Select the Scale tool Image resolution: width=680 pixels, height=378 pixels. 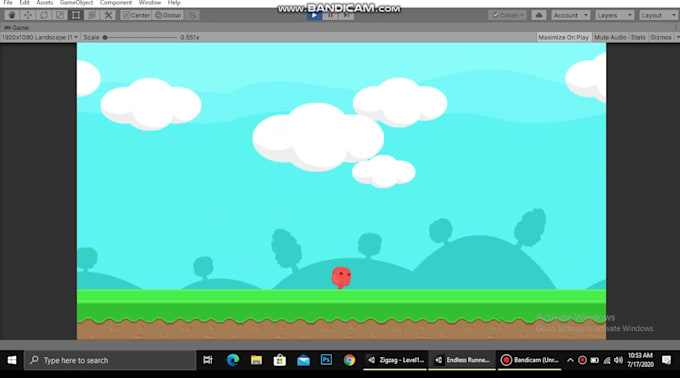[60, 15]
